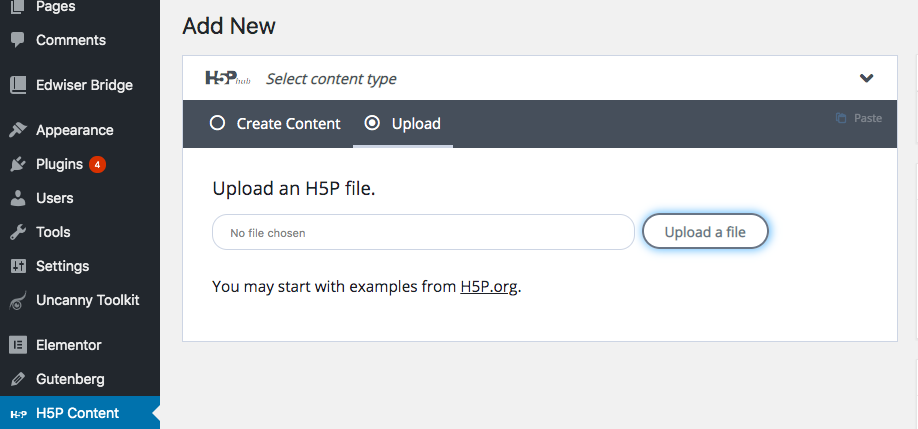Image resolution: width=918 pixels, height=429 pixels.
Task: Select the Upload radio button
Action: point(372,123)
